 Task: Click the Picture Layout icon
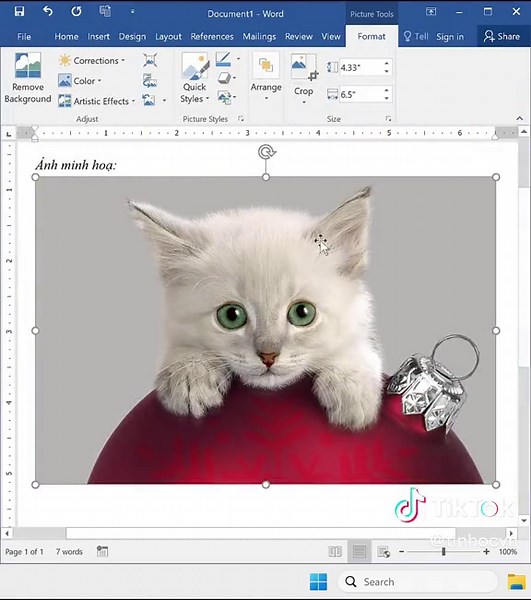coord(226,97)
